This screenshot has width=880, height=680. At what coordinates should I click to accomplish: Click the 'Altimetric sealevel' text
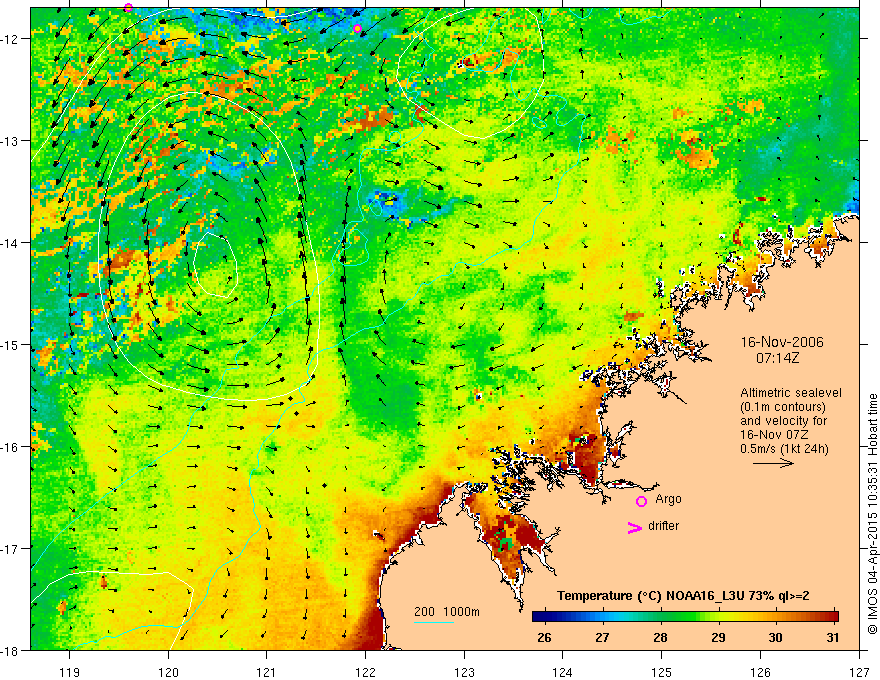click(791, 393)
